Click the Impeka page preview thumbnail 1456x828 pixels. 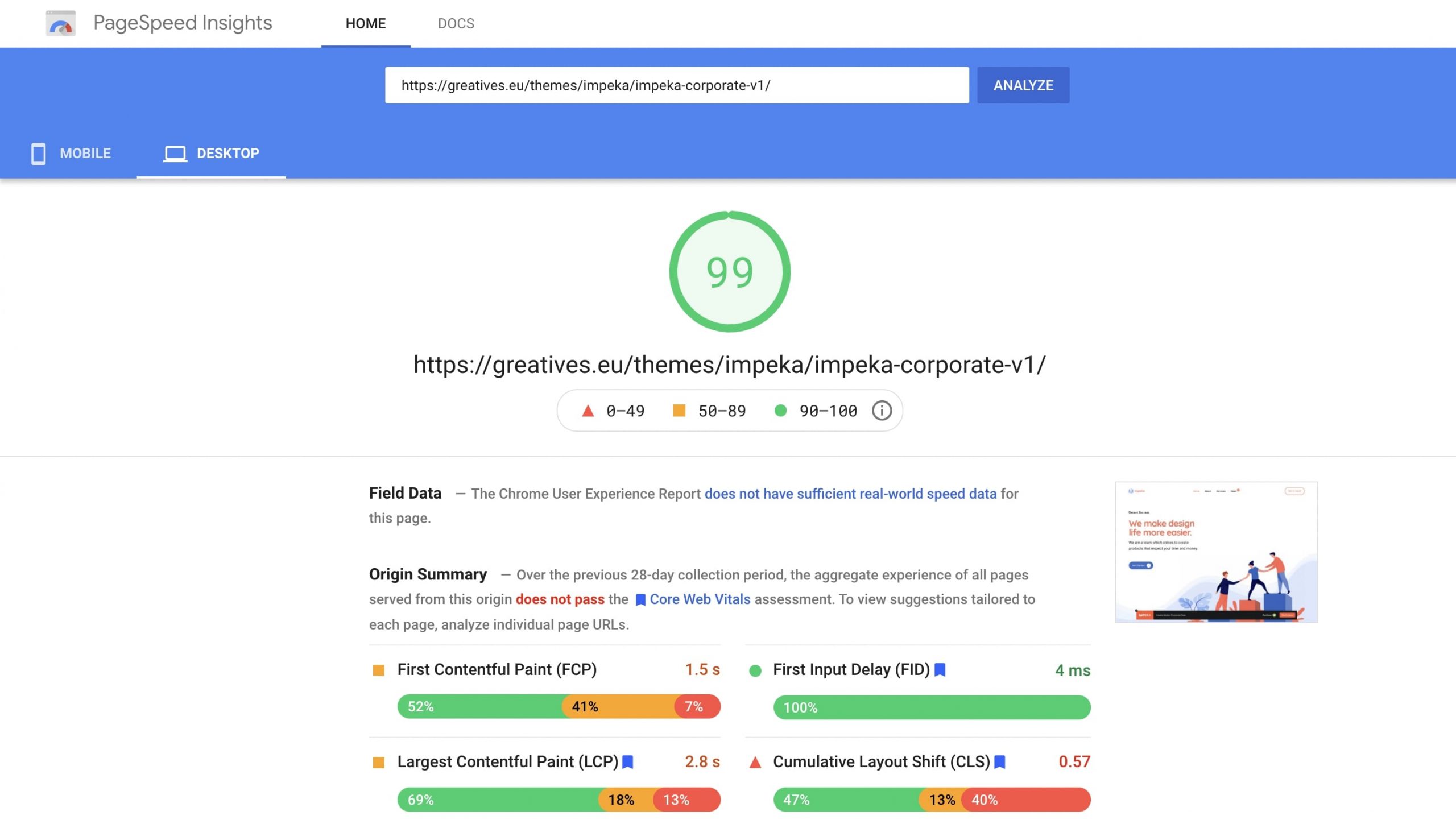(1217, 552)
